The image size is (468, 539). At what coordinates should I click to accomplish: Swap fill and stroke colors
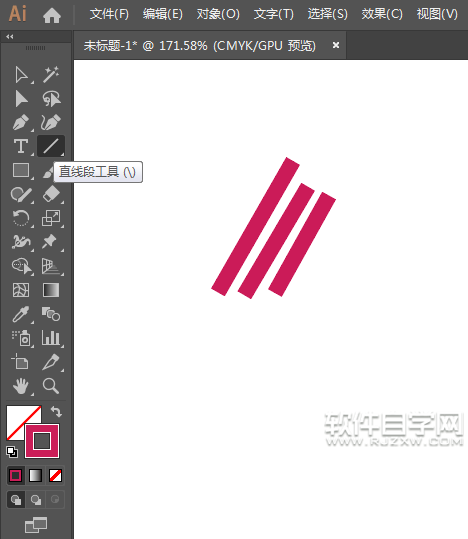56,411
